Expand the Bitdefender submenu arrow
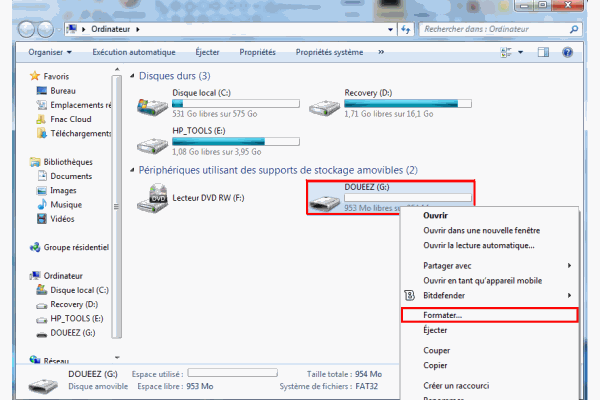 [569, 295]
